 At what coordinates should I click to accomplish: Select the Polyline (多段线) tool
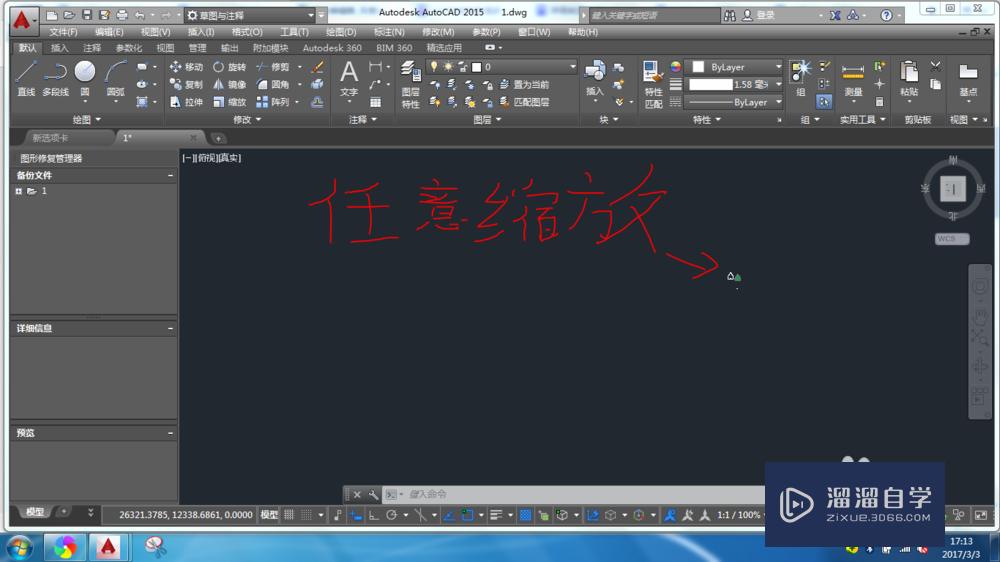pos(55,78)
